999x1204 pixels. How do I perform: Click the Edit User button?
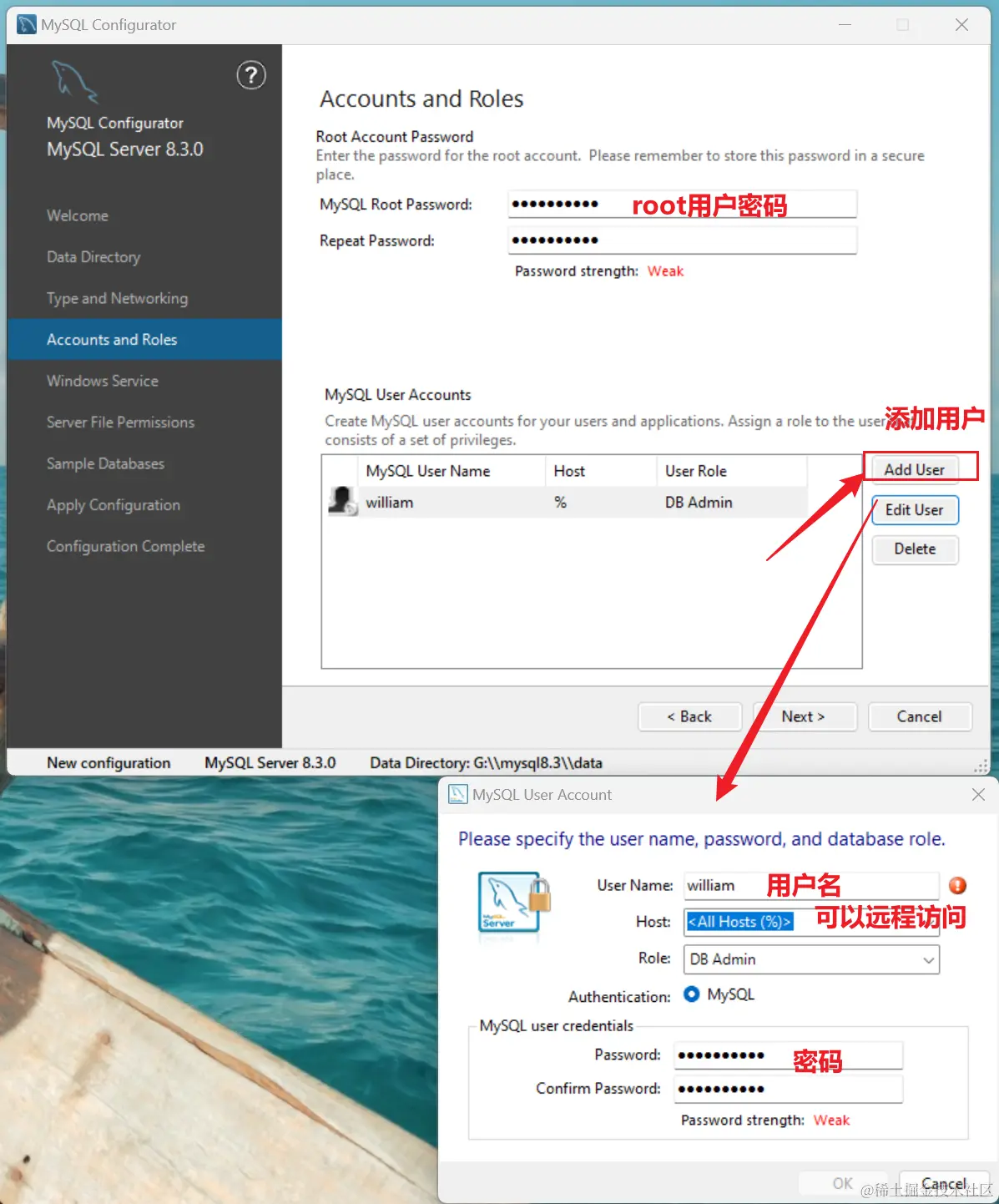pos(915,510)
